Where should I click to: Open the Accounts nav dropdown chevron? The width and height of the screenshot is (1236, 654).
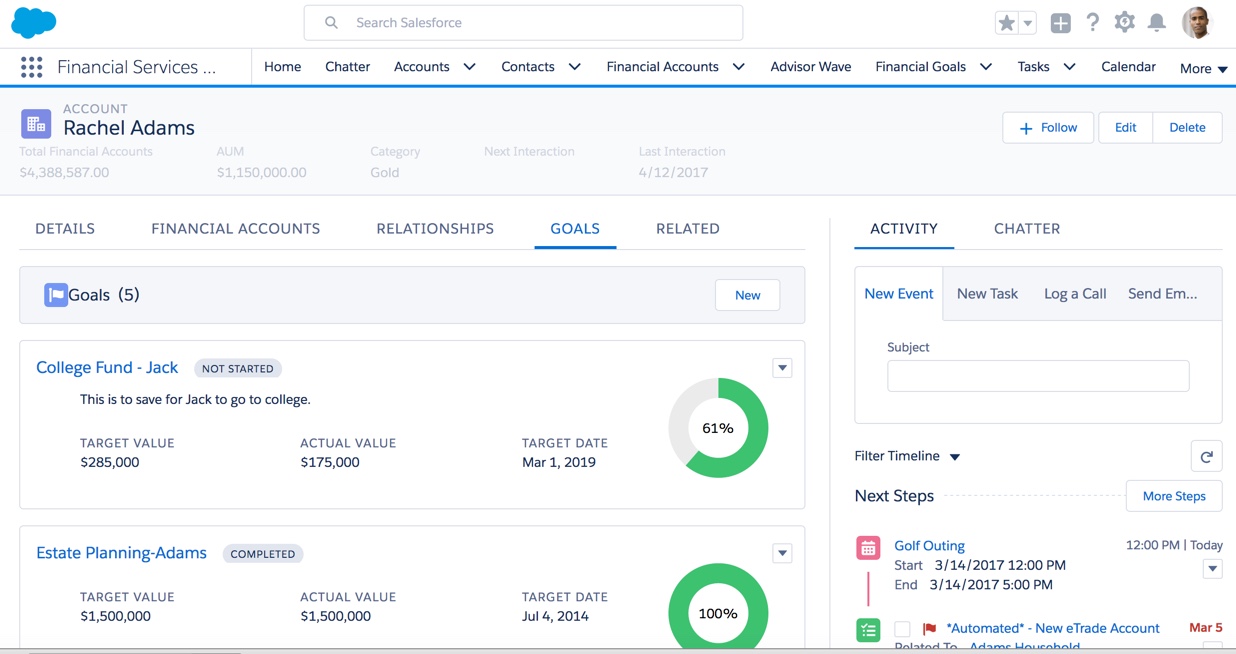pos(469,67)
